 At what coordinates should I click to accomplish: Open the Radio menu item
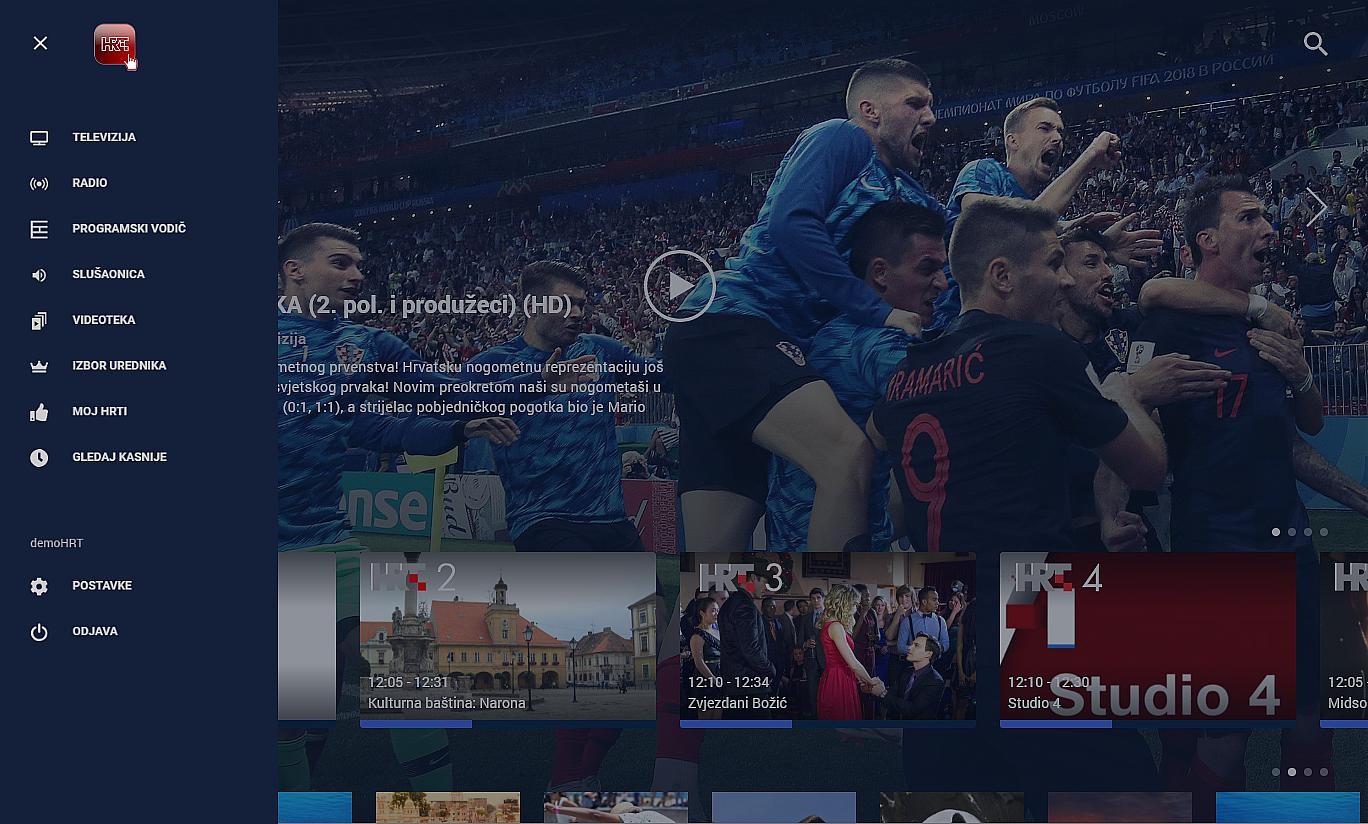(x=90, y=183)
